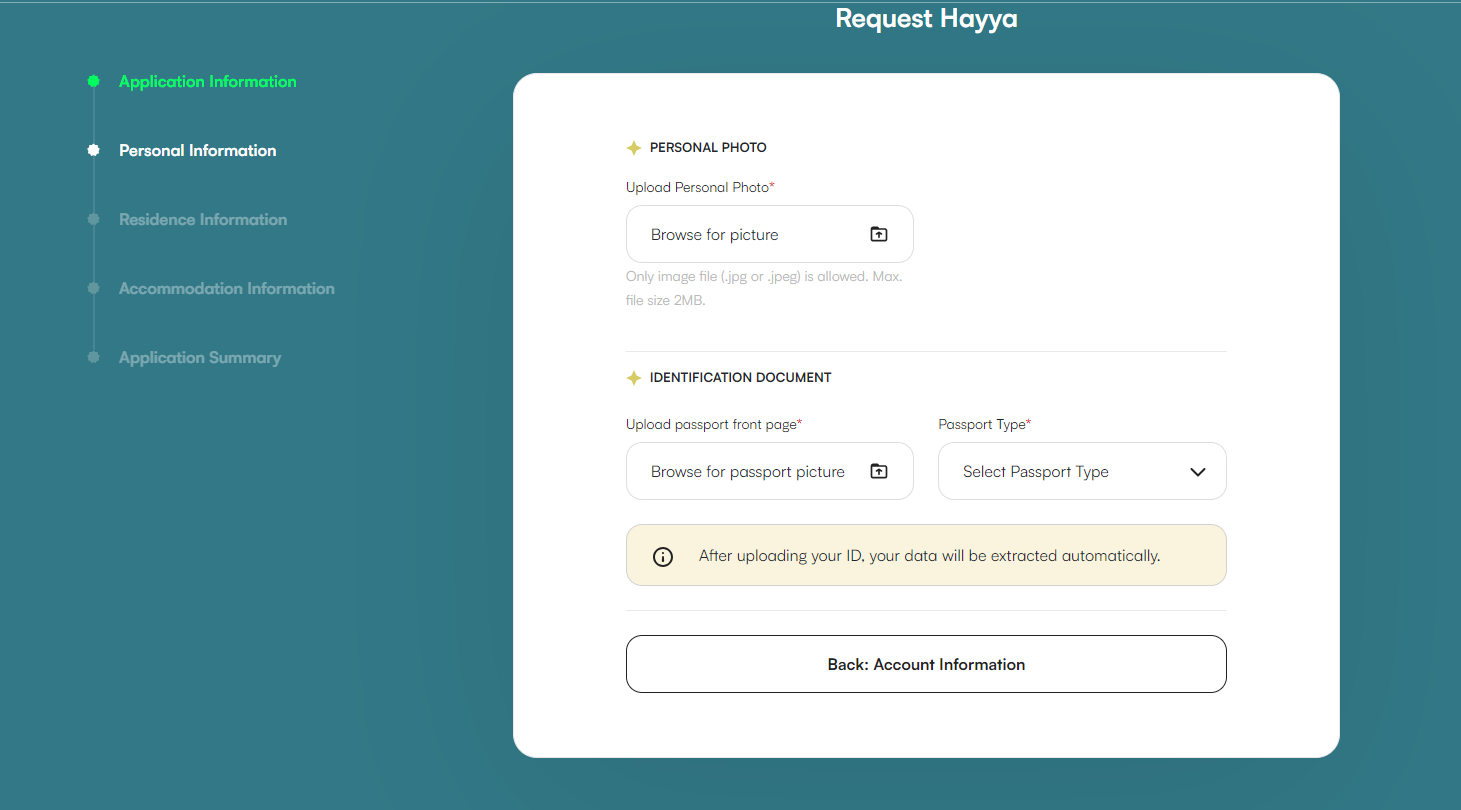This screenshot has width=1461, height=810.
Task: Click the file size 2MB hint text
Action: pos(764,288)
